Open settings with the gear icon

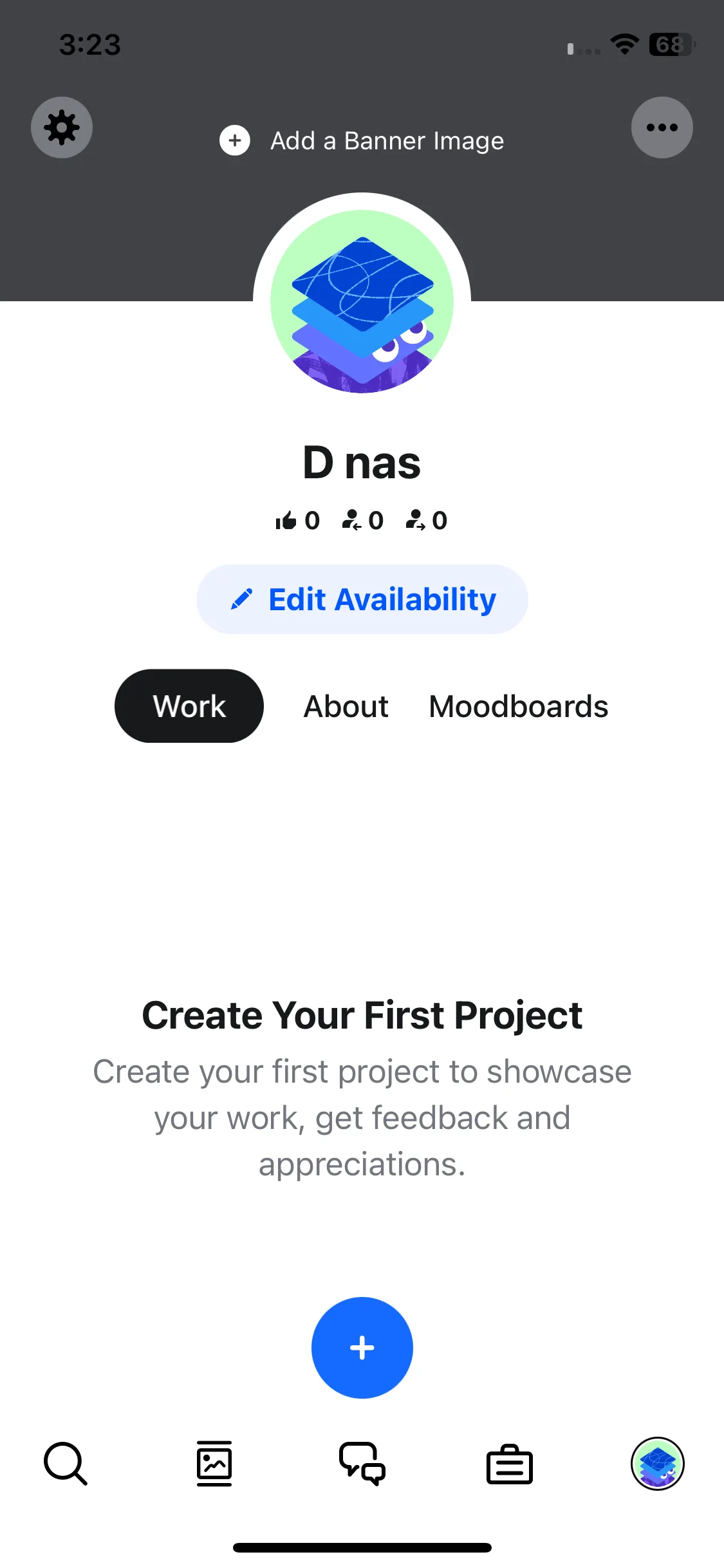[62, 127]
